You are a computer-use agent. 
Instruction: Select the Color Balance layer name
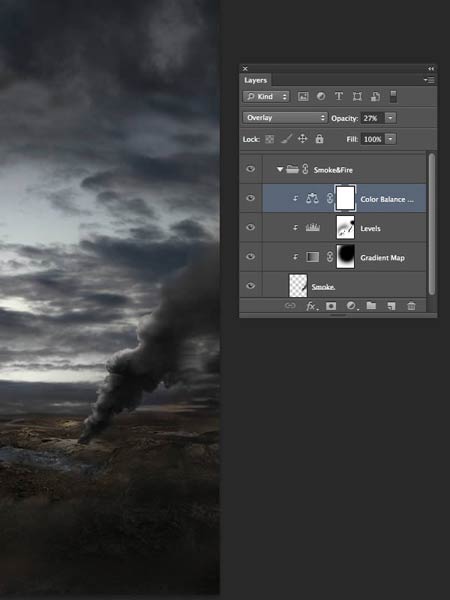(x=387, y=199)
